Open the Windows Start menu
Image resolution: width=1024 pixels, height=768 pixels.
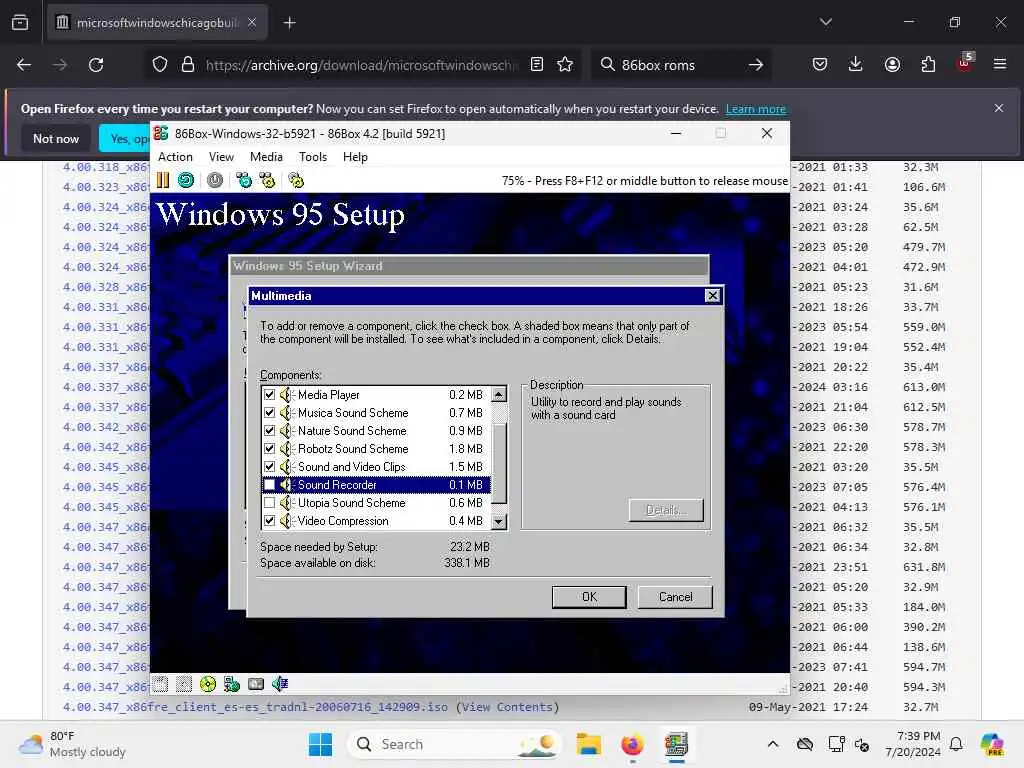coord(320,744)
